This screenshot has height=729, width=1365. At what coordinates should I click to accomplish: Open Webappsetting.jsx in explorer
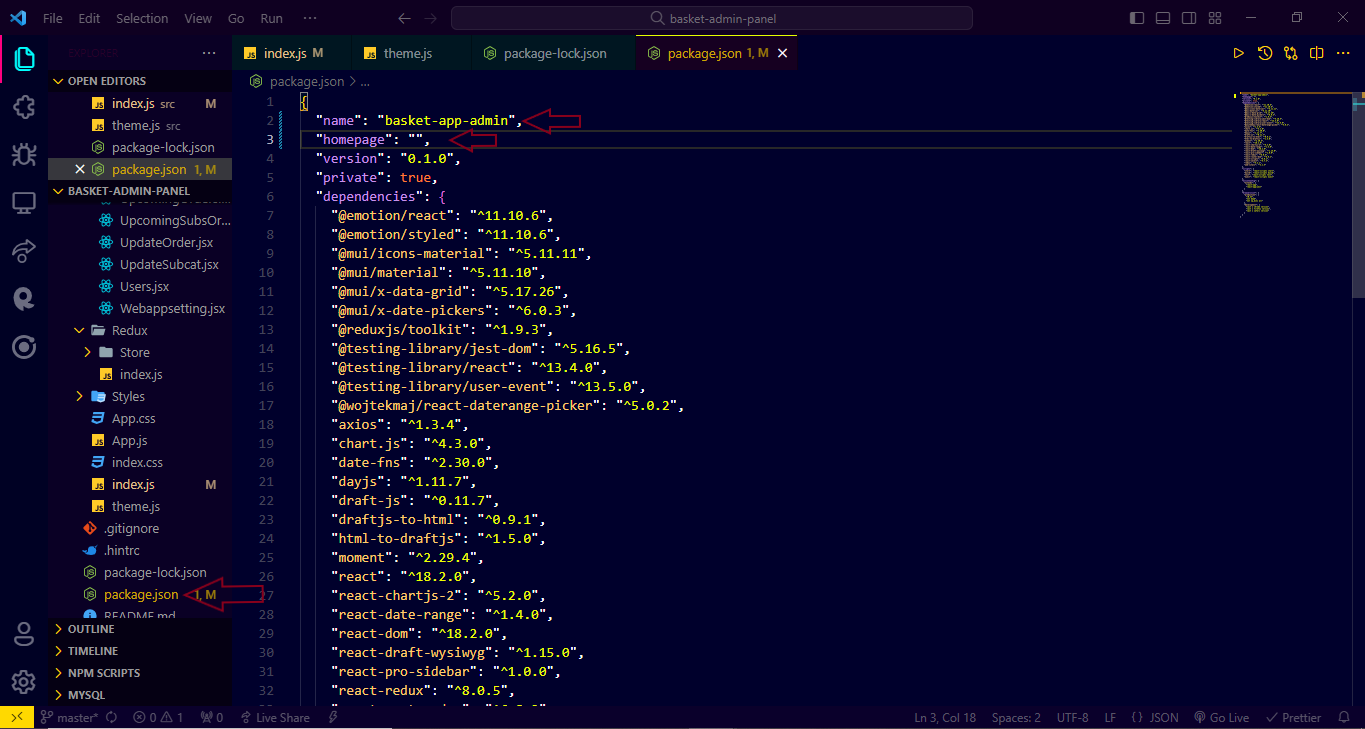coord(172,308)
